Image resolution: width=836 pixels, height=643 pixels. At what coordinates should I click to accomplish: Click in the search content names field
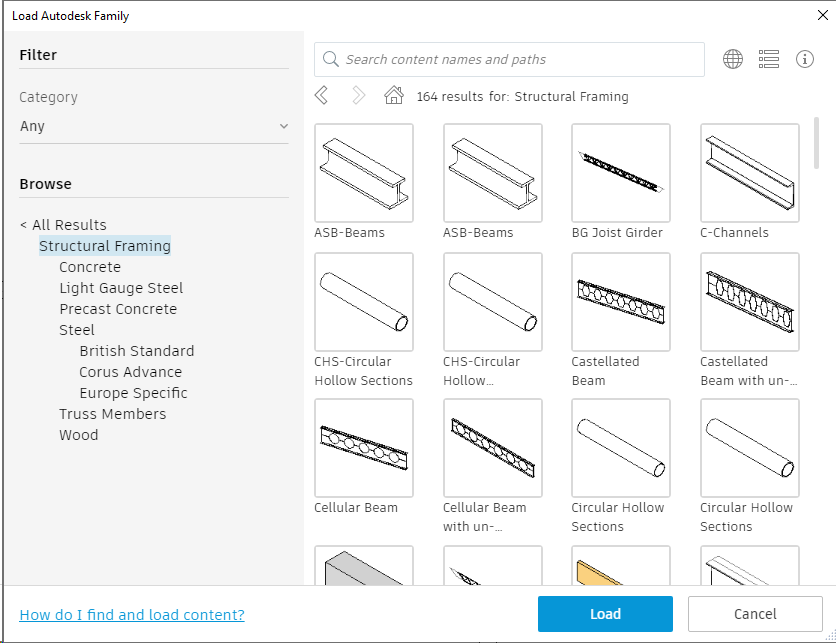(x=509, y=59)
